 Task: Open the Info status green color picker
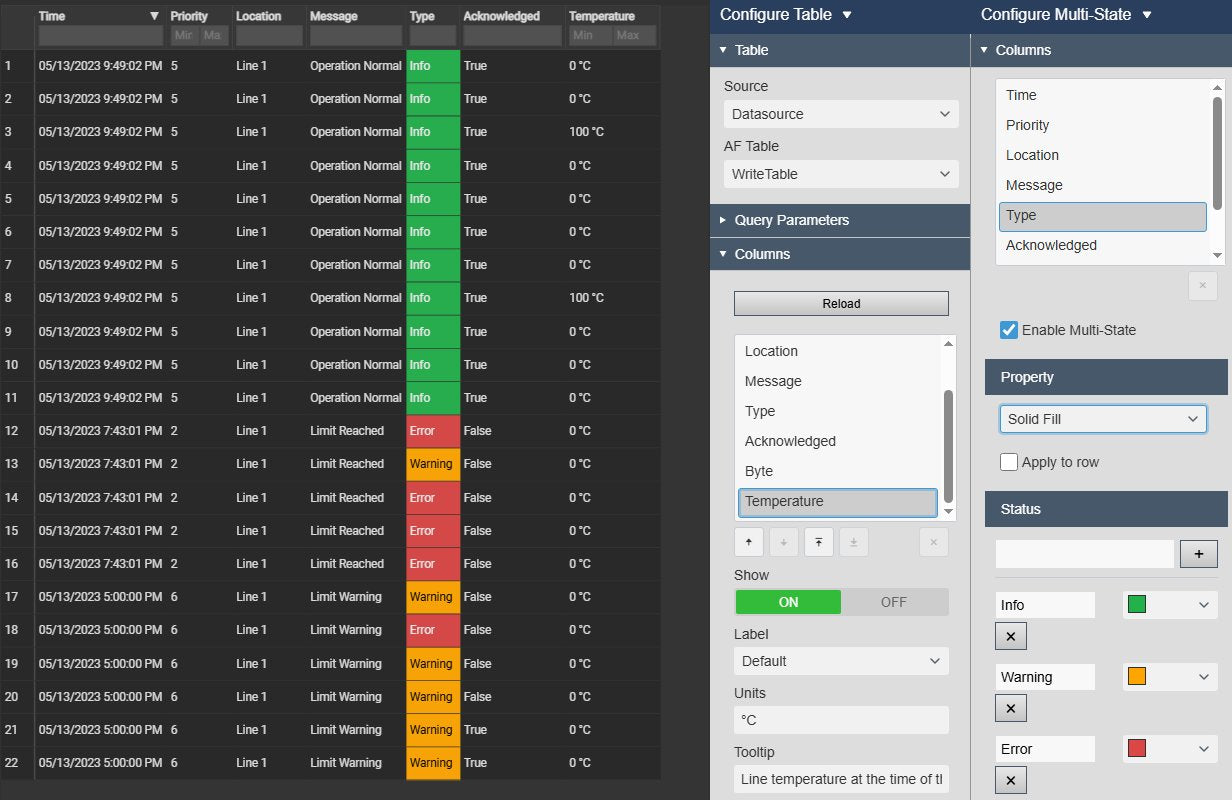coord(1170,605)
